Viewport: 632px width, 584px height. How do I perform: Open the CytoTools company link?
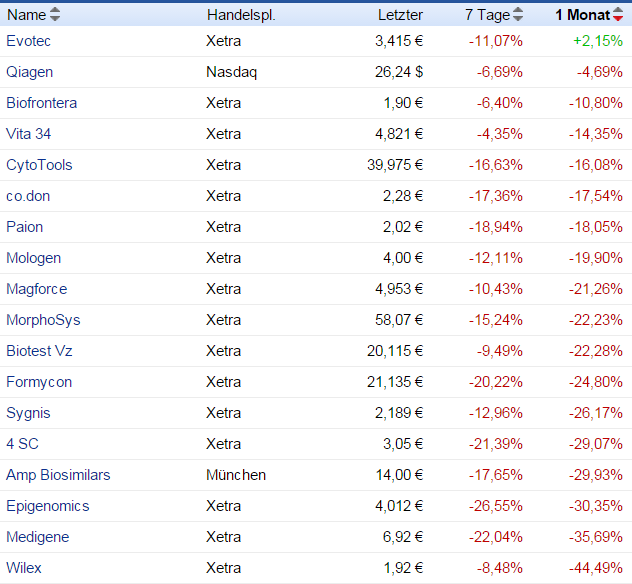point(39,165)
